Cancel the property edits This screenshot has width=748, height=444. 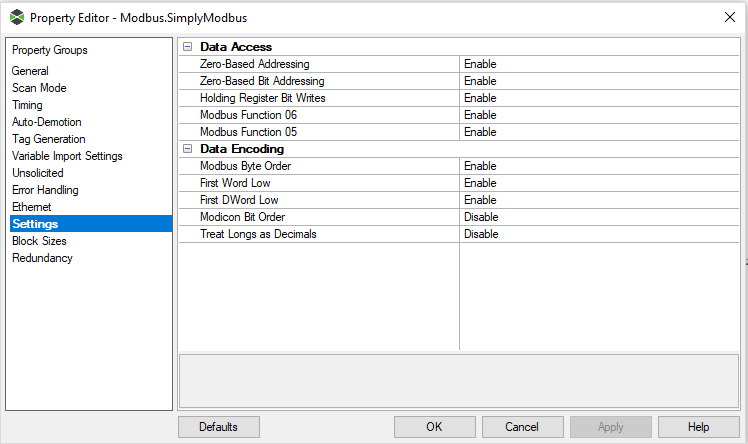[522, 427]
